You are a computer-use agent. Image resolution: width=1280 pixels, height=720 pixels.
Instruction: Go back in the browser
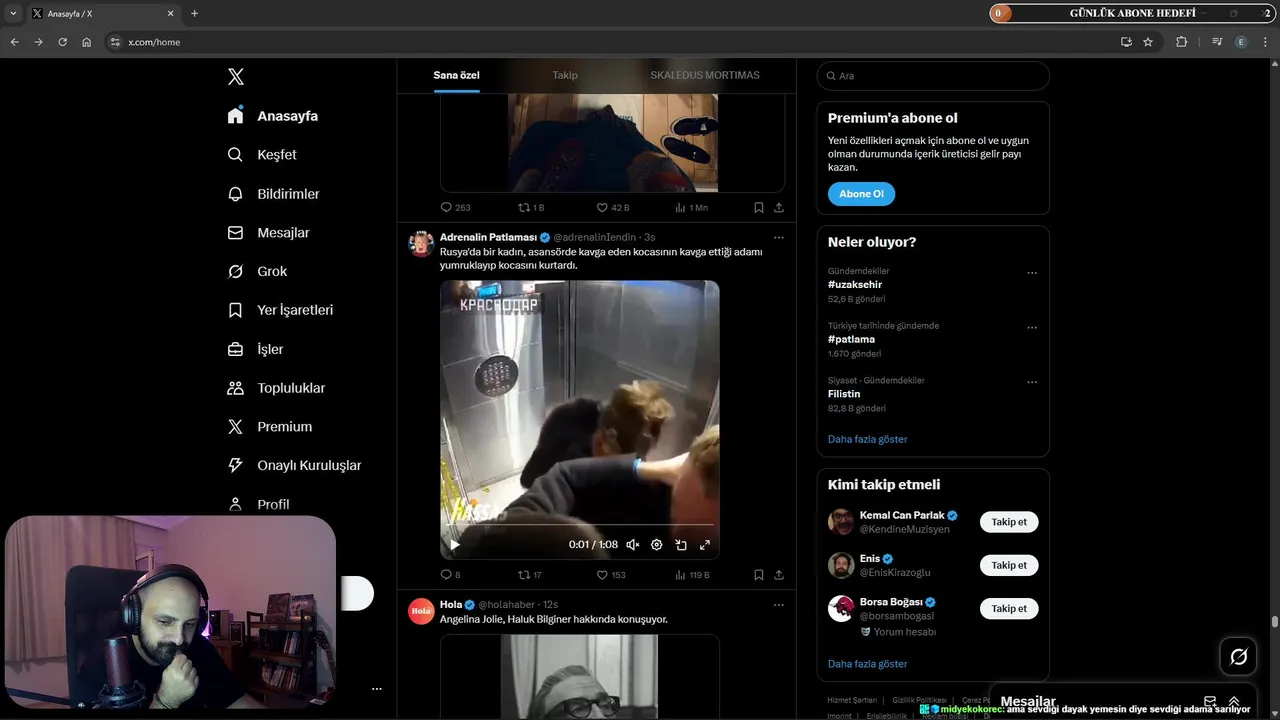point(14,42)
